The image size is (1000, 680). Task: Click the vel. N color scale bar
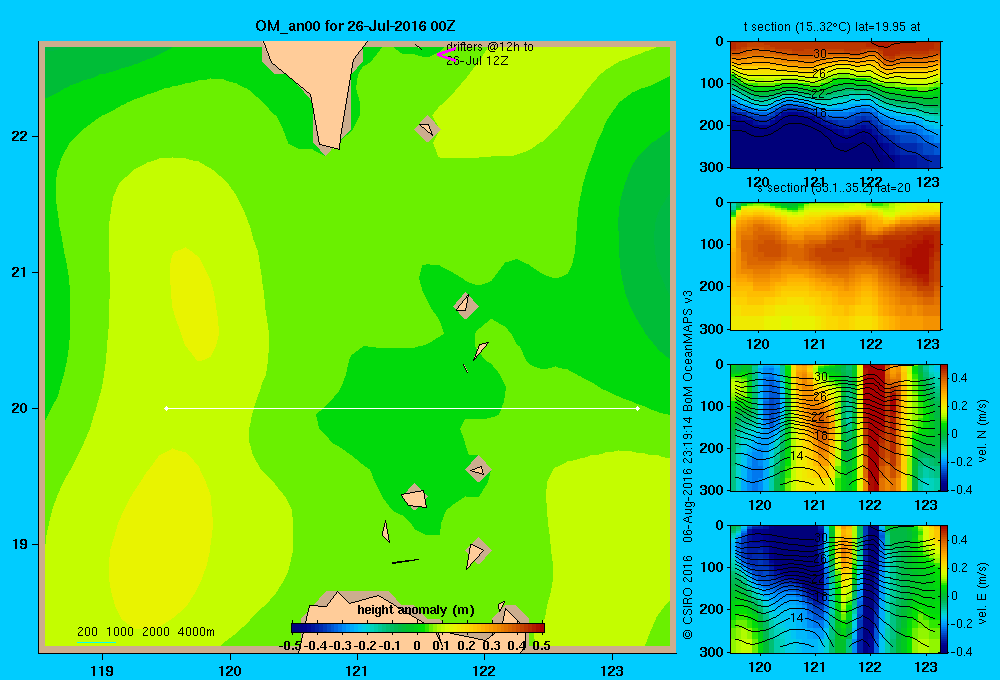[945, 427]
